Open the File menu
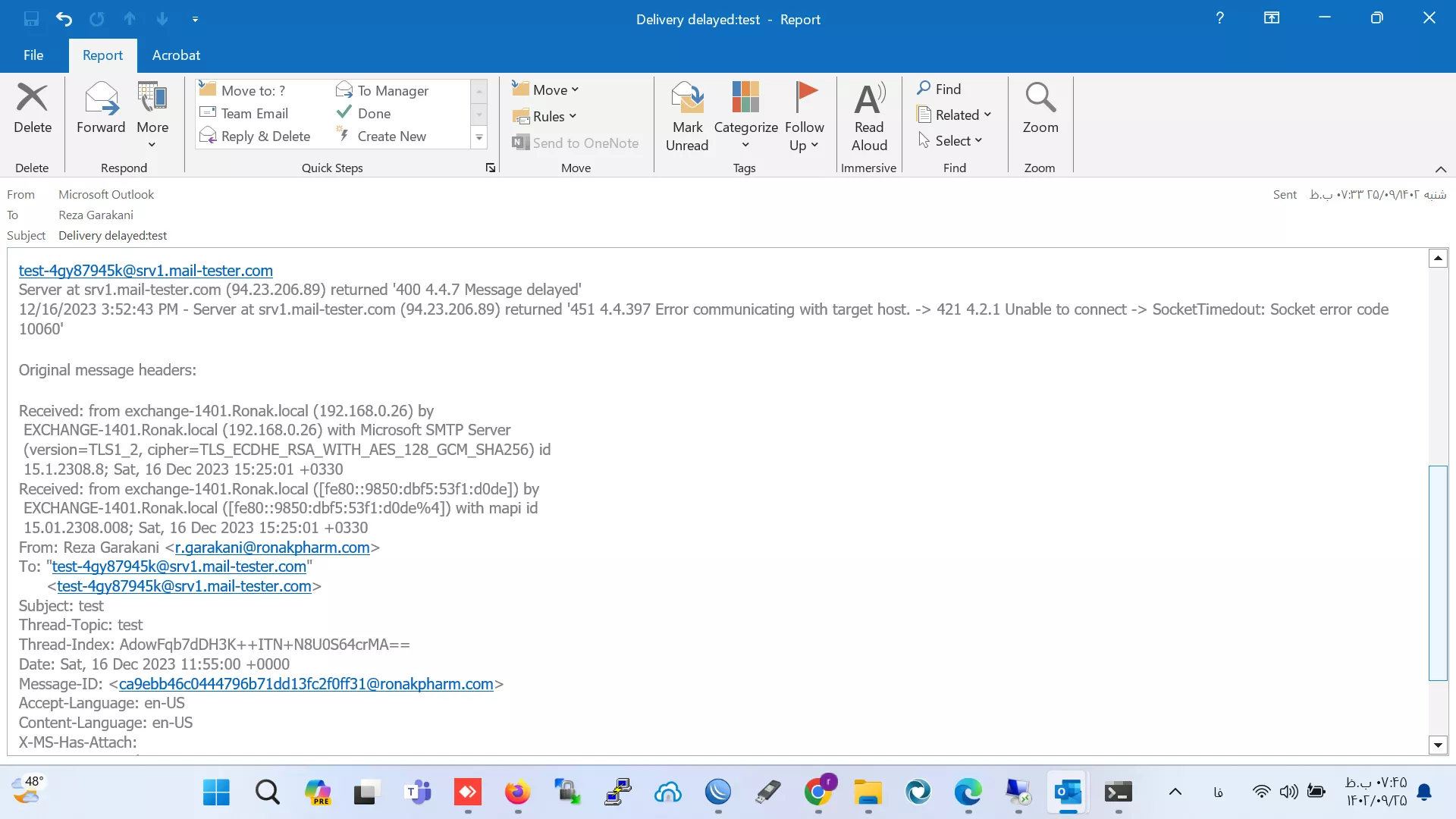This screenshot has width=1456, height=819. click(x=33, y=55)
